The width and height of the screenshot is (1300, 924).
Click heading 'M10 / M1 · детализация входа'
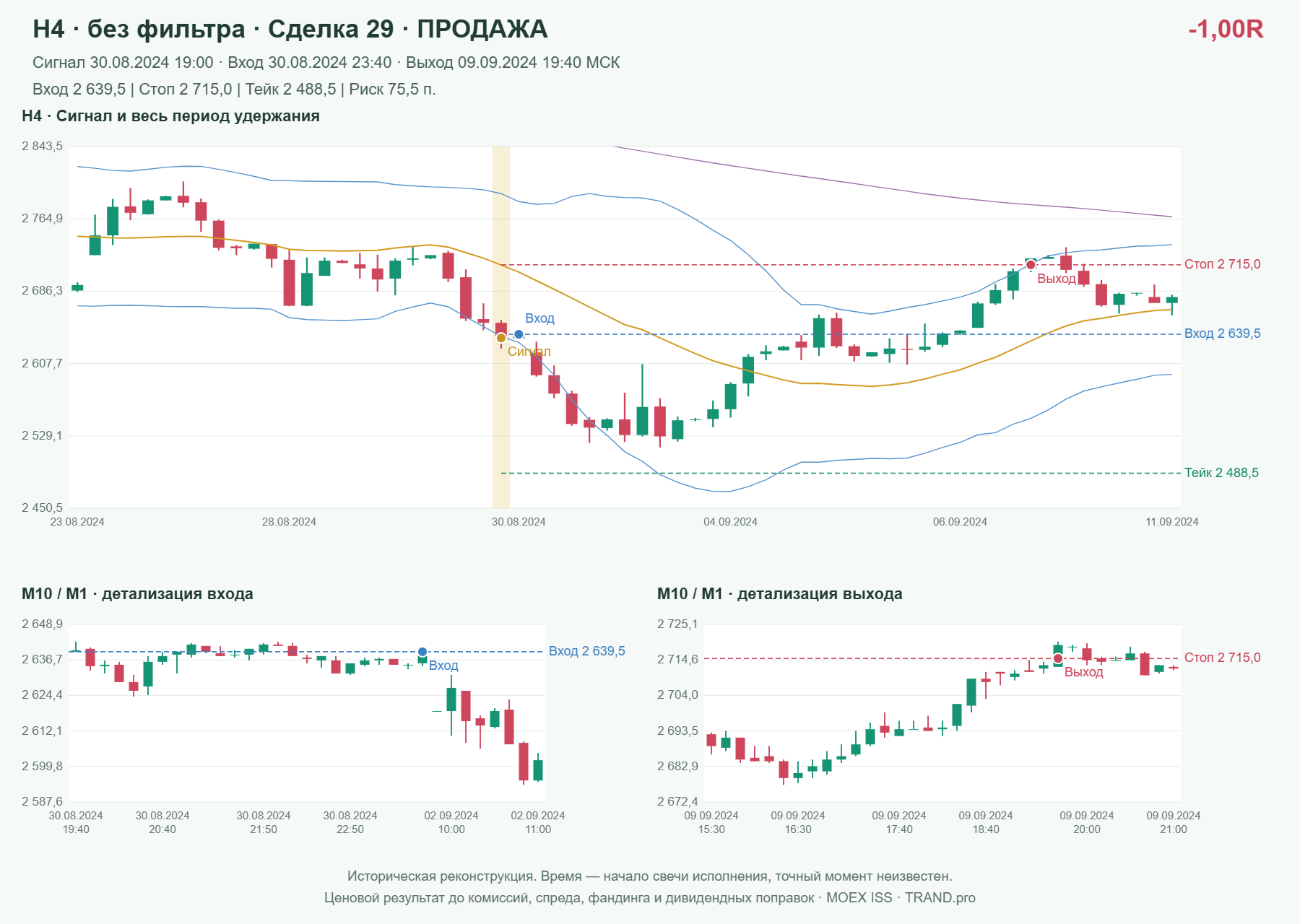137,594
